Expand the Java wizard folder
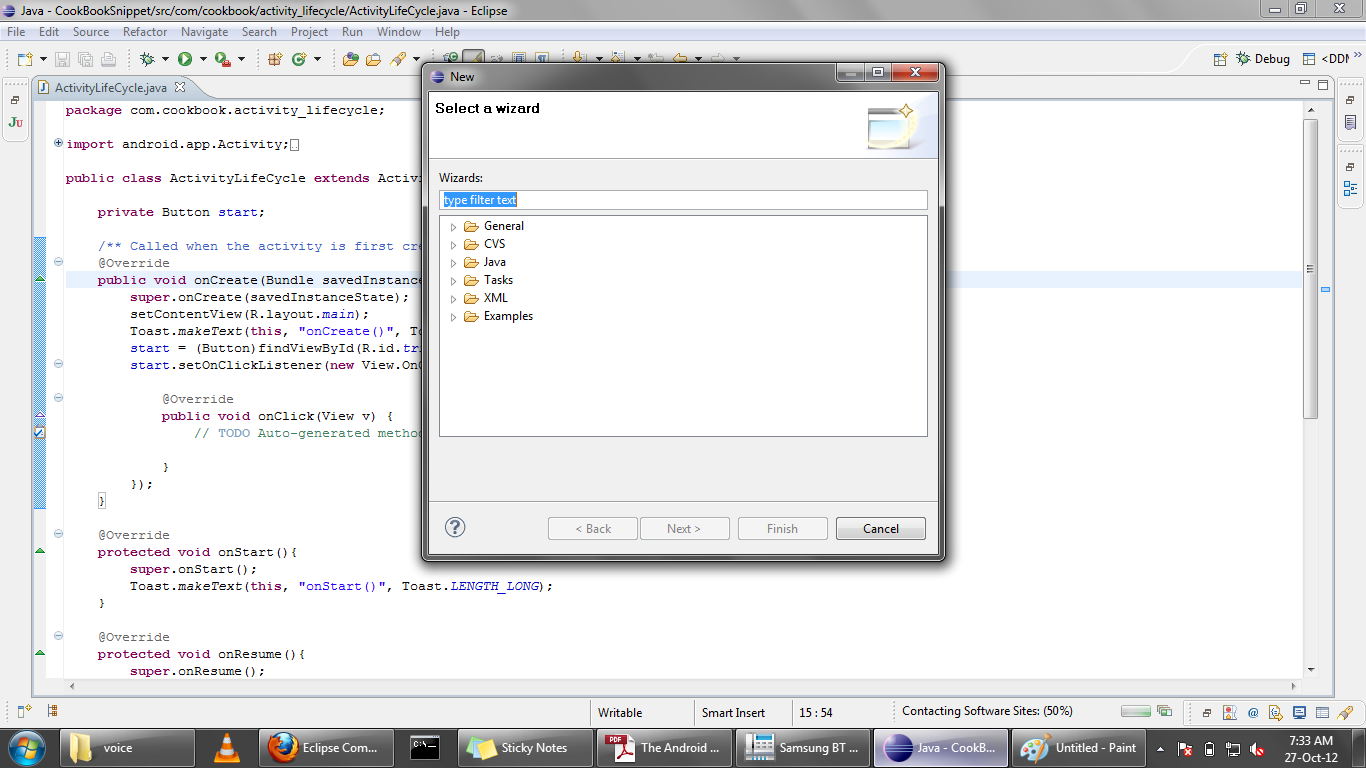The image size is (1366, 768). point(453,263)
